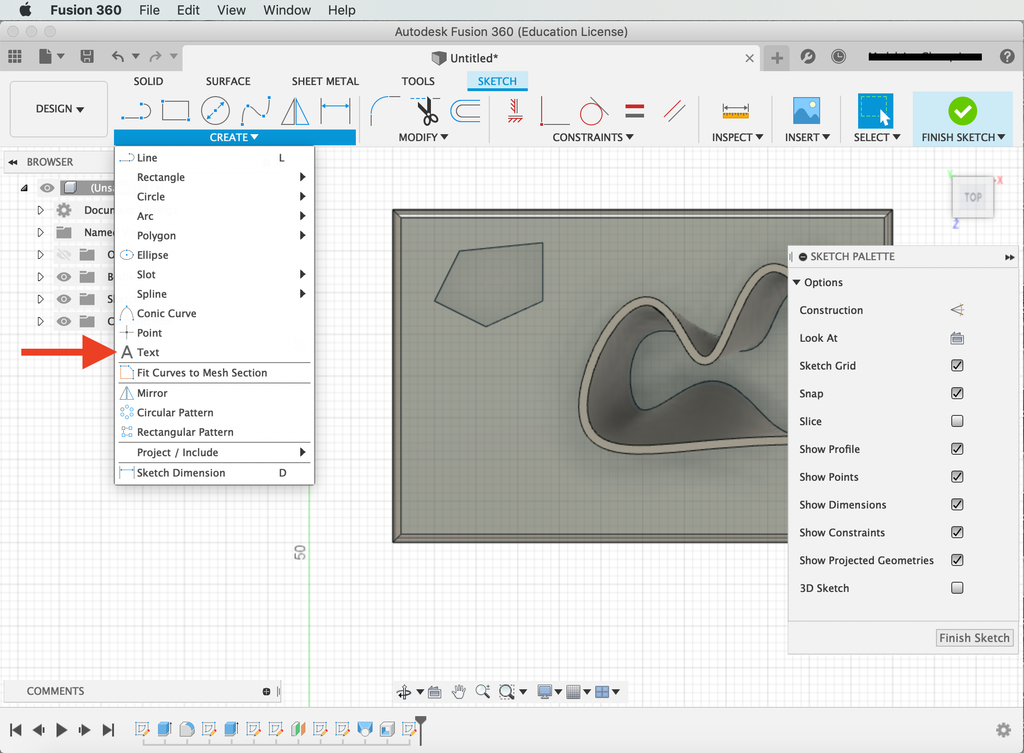Expand the Document Settings tree node
The height and width of the screenshot is (753, 1024).
tap(40, 210)
